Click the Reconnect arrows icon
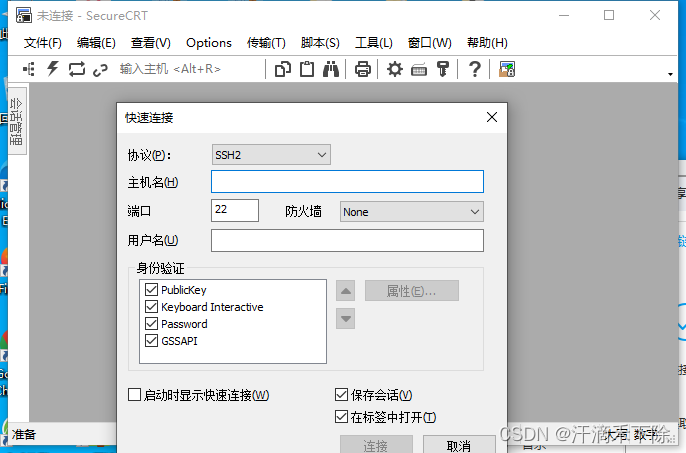This screenshot has height=453, width=686. click(77, 69)
